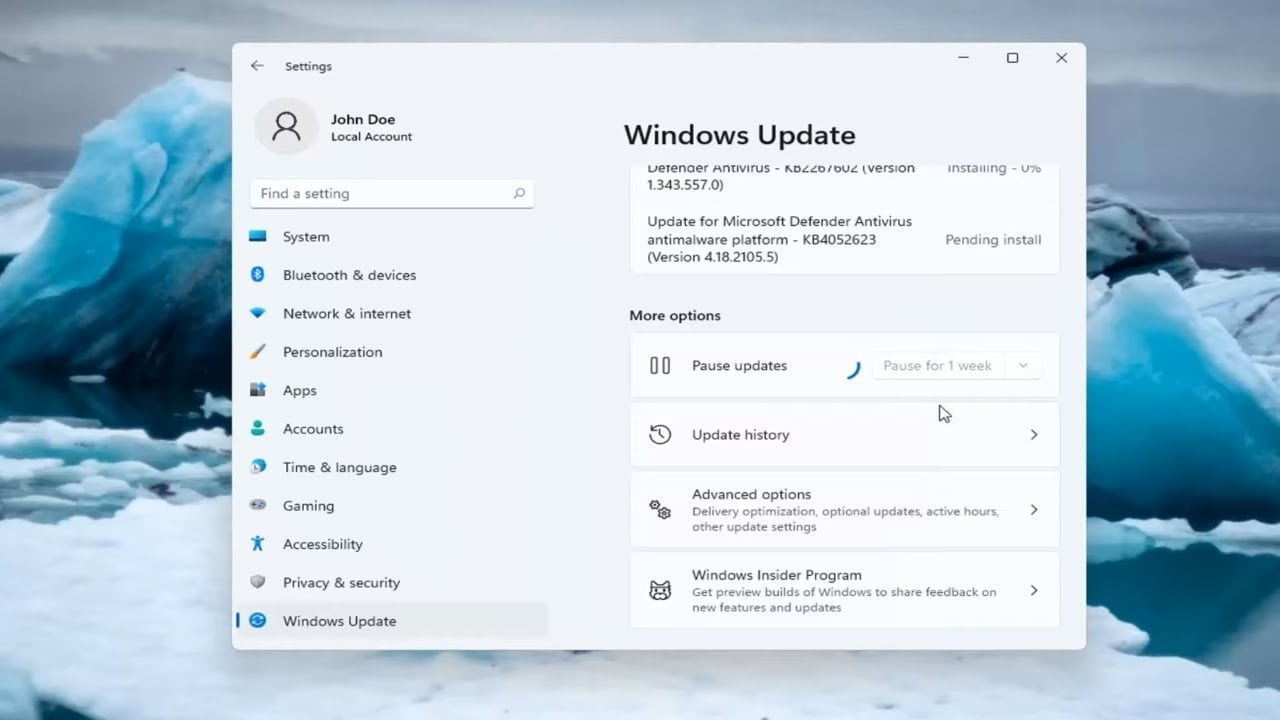Click the Advanced options gears icon
Image resolution: width=1280 pixels, height=720 pixels.
[660, 510]
